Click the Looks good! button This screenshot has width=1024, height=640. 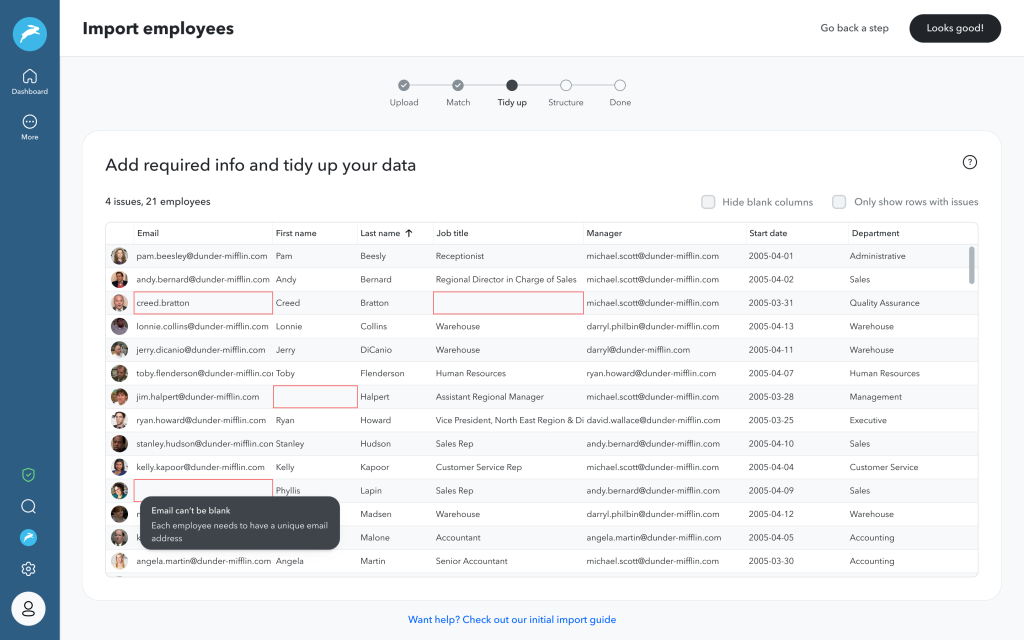(954, 28)
